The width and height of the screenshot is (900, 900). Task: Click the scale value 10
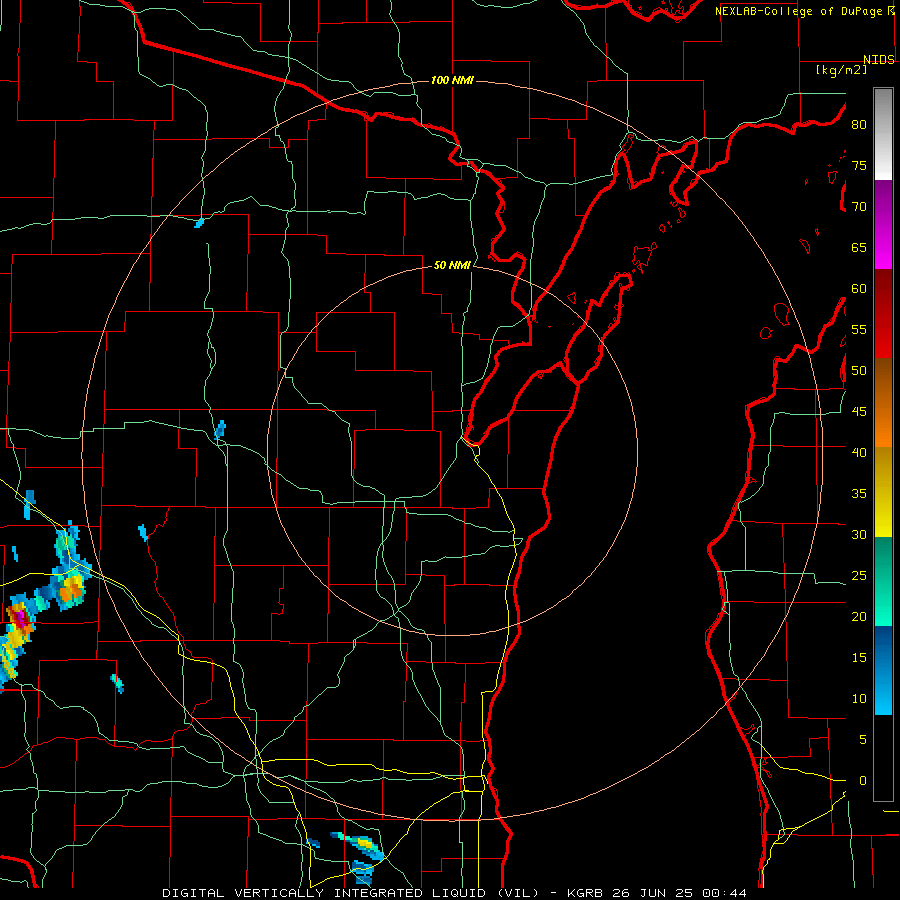[859, 699]
